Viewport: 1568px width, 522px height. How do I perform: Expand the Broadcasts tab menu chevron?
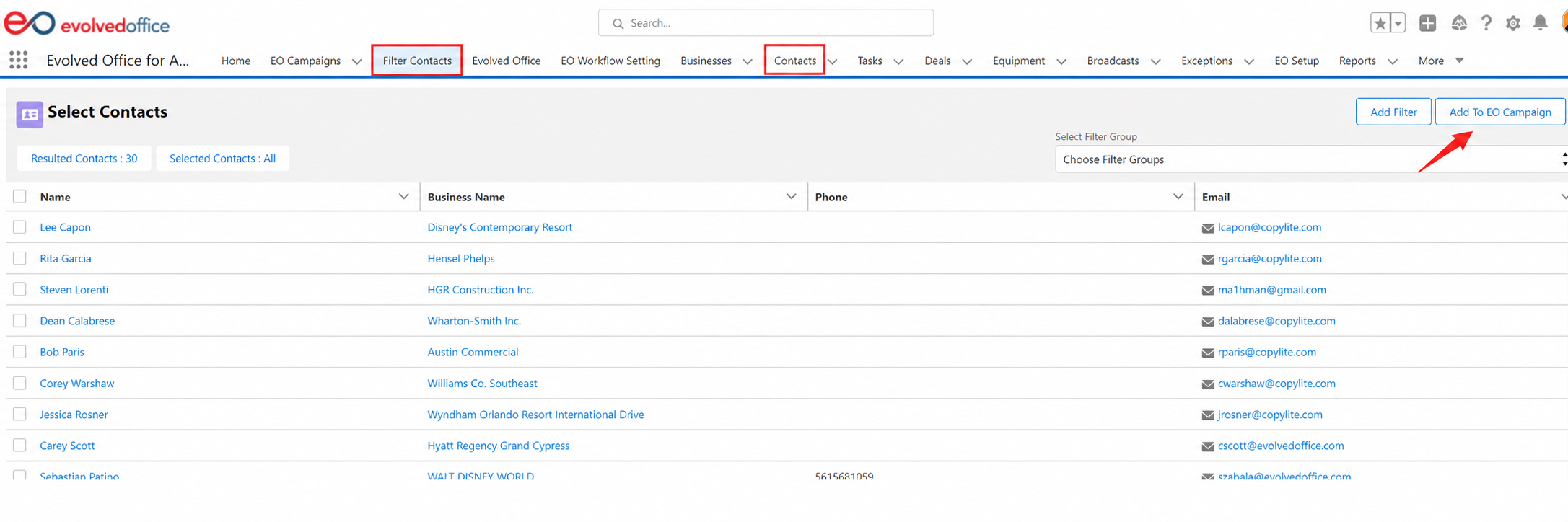pos(1155,61)
